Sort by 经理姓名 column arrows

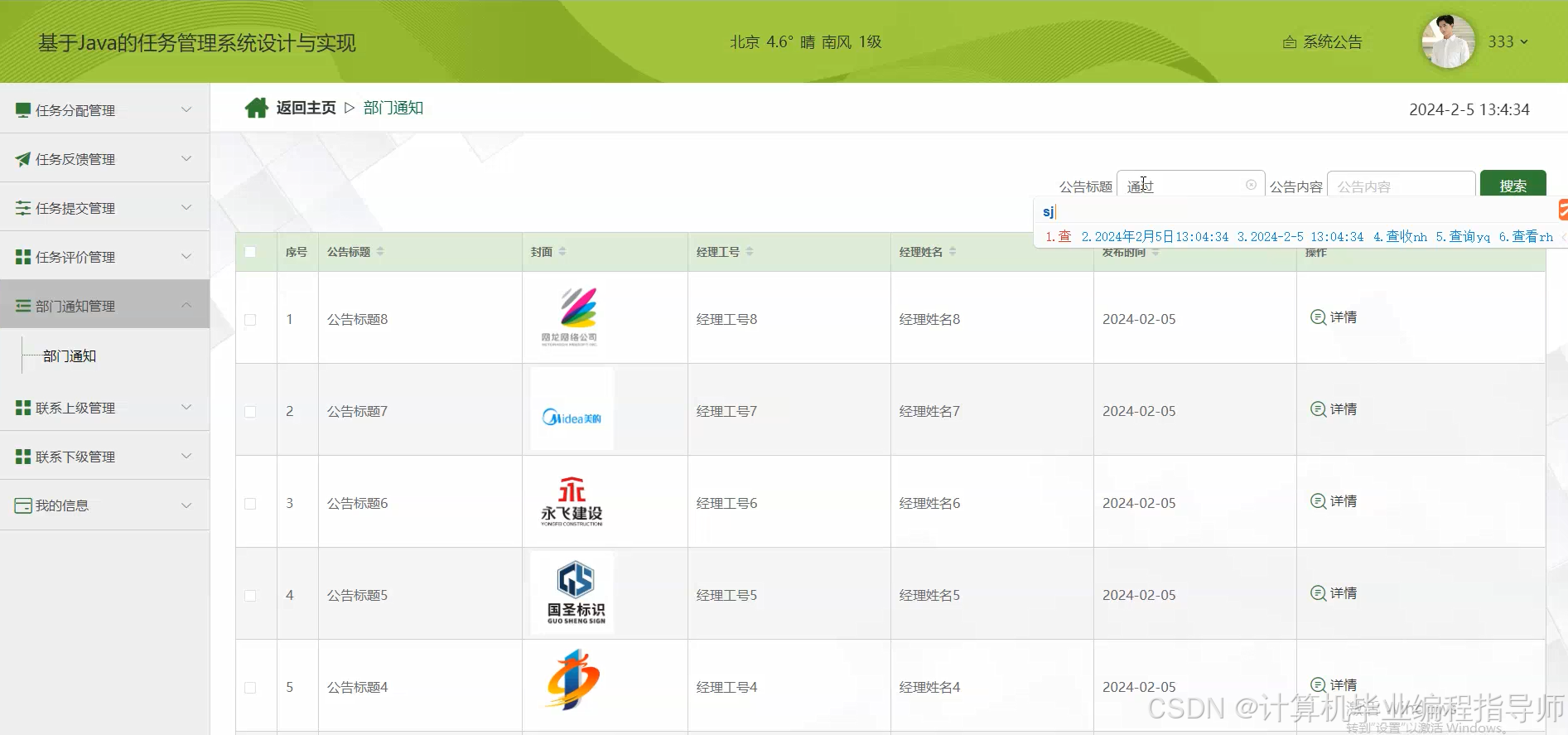pyautogui.click(x=953, y=251)
